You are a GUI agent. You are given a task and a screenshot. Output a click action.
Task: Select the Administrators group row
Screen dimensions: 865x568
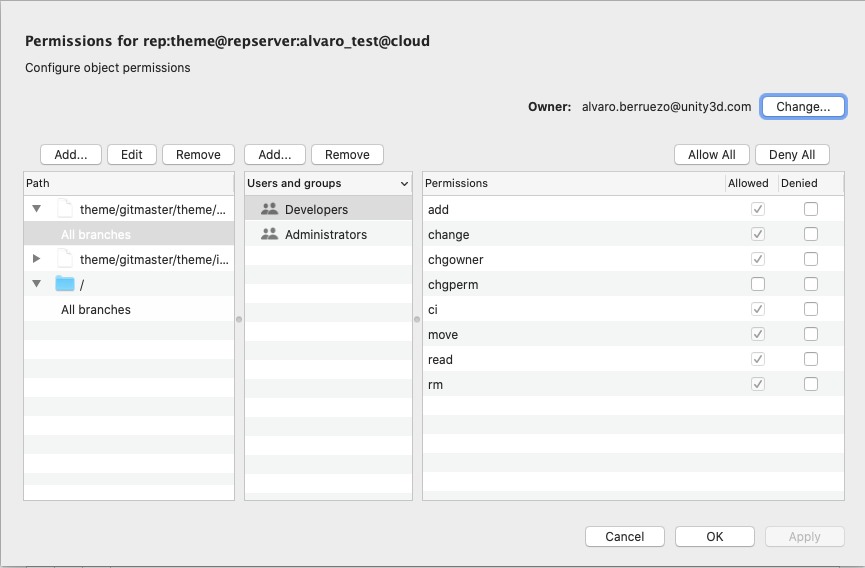point(328,234)
